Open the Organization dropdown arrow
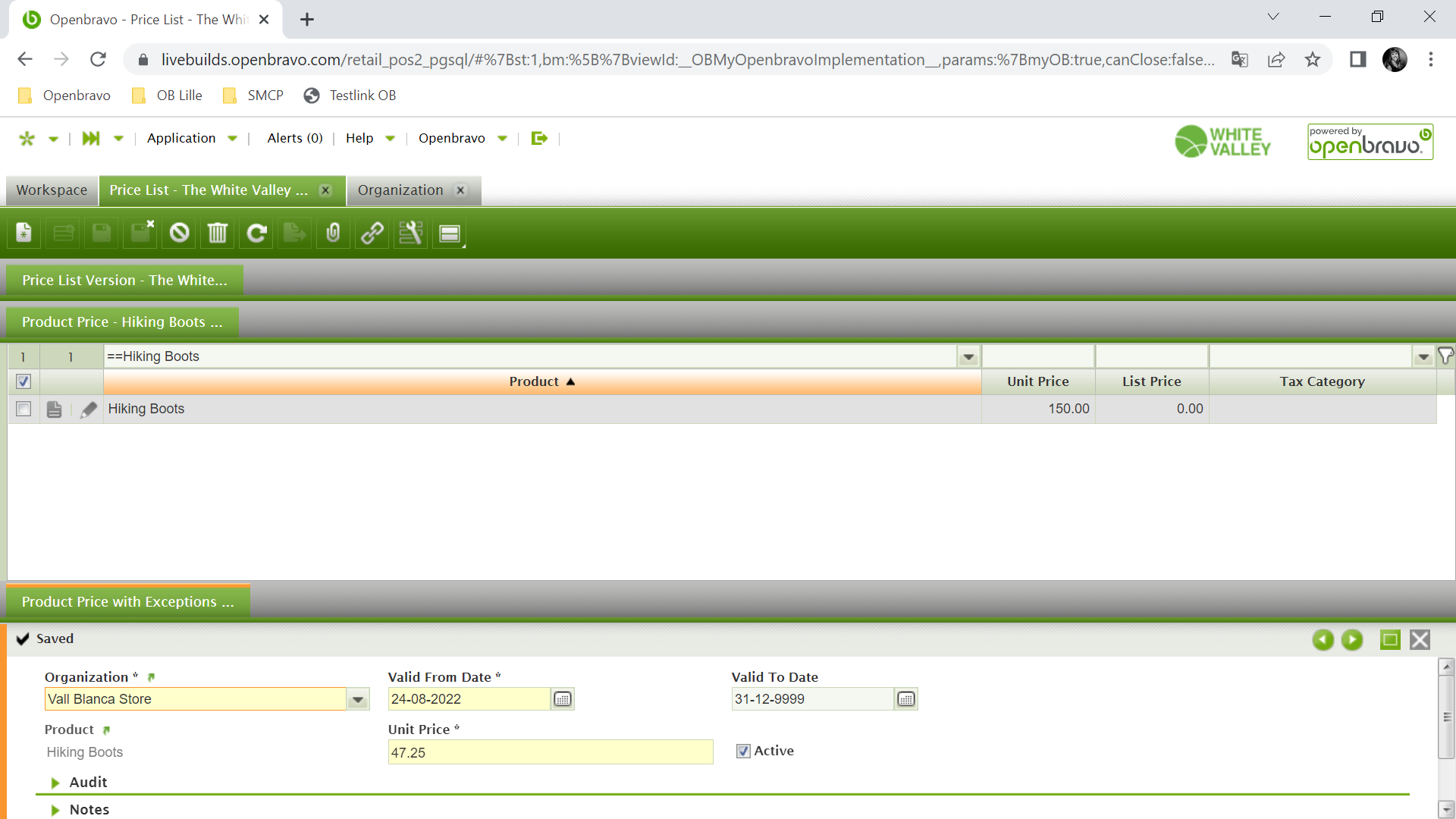The image size is (1456, 819). pos(358,699)
